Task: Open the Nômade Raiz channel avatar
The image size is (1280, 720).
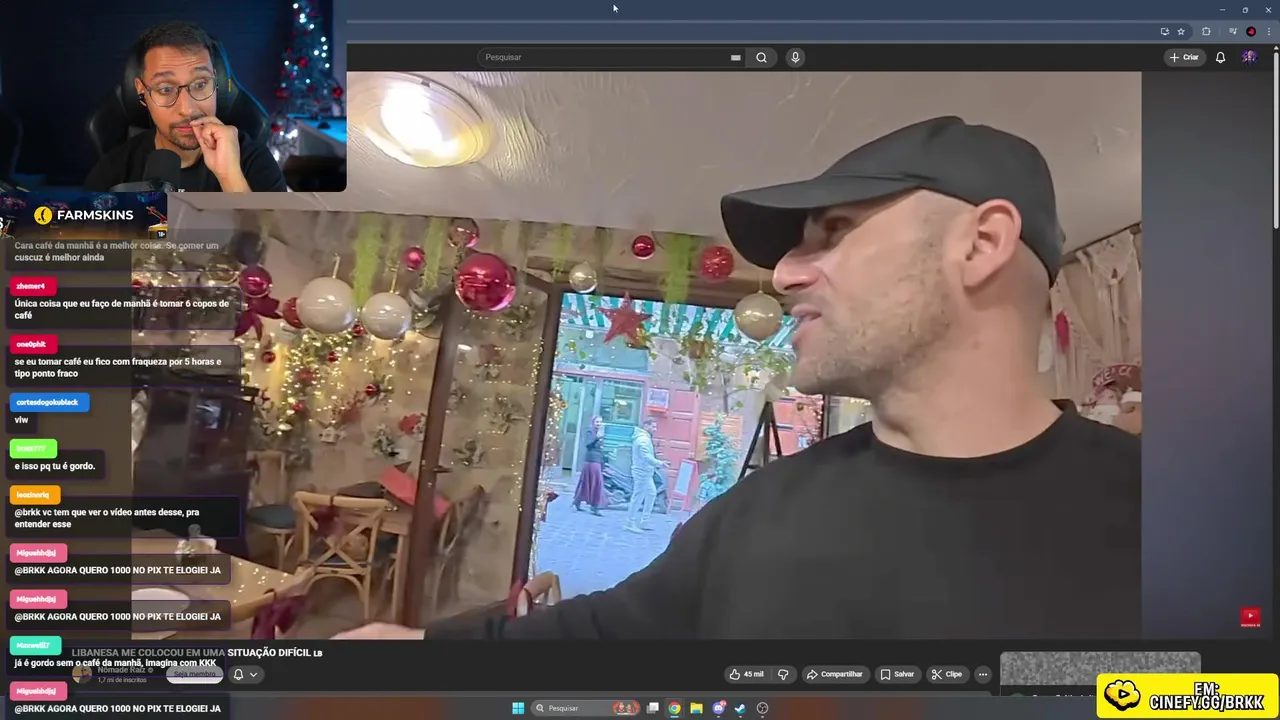Action: click(x=82, y=674)
